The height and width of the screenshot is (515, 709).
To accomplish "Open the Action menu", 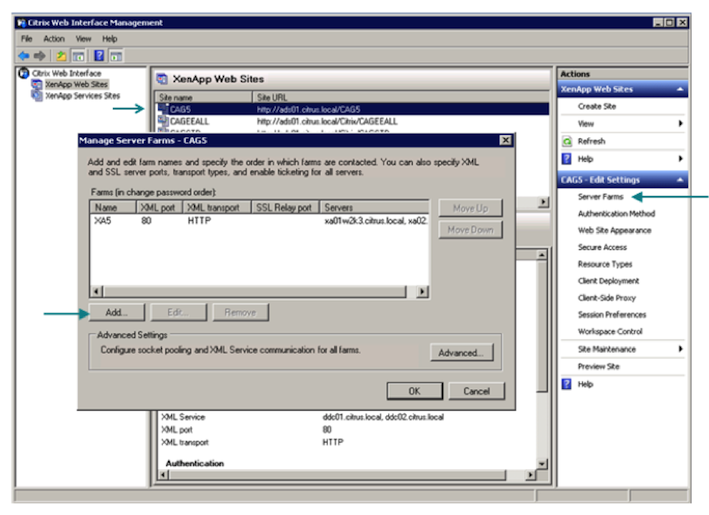I will 53,38.
